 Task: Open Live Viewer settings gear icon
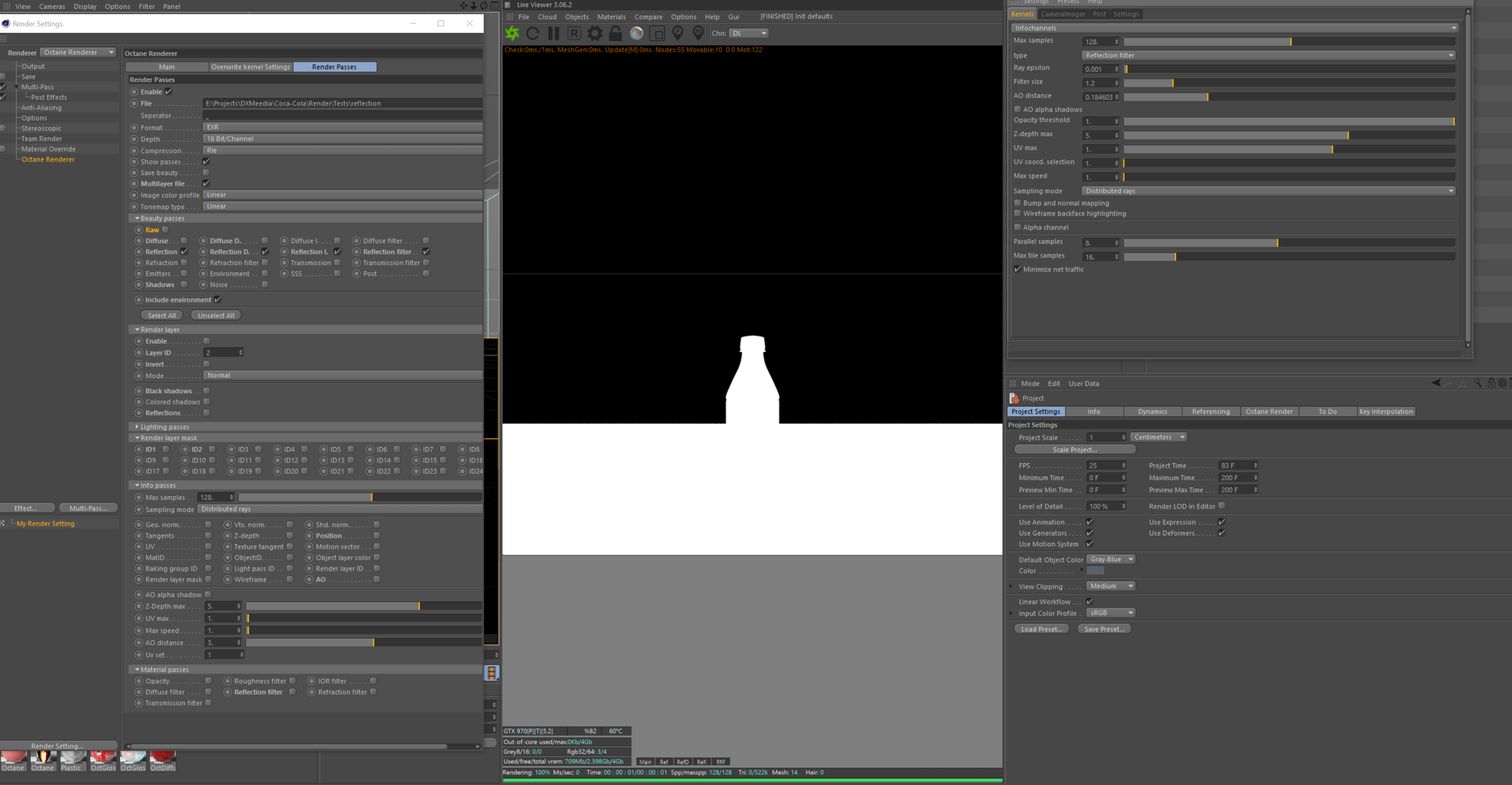tap(594, 34)
